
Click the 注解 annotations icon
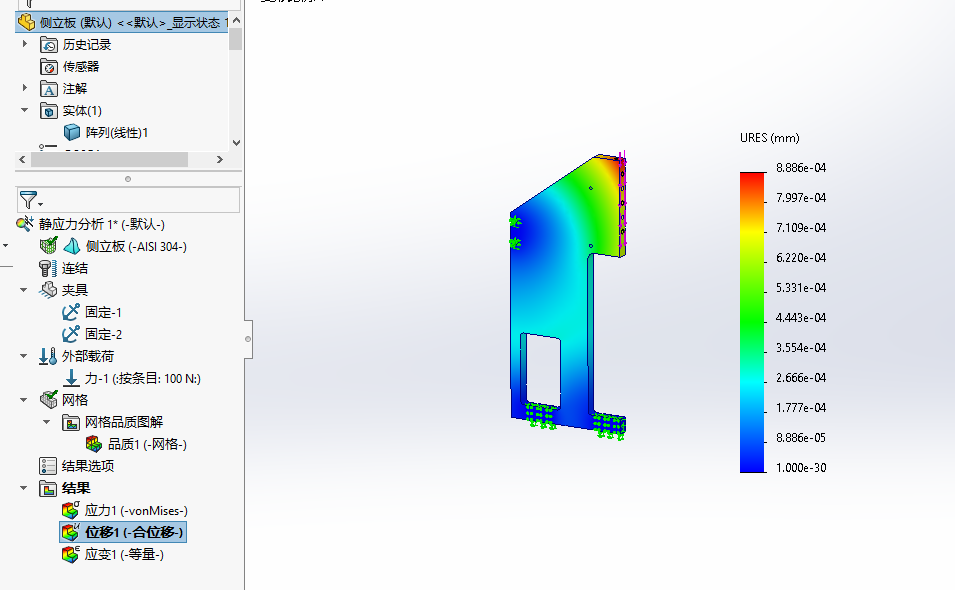pyautogui.click(x=49, y=89)
